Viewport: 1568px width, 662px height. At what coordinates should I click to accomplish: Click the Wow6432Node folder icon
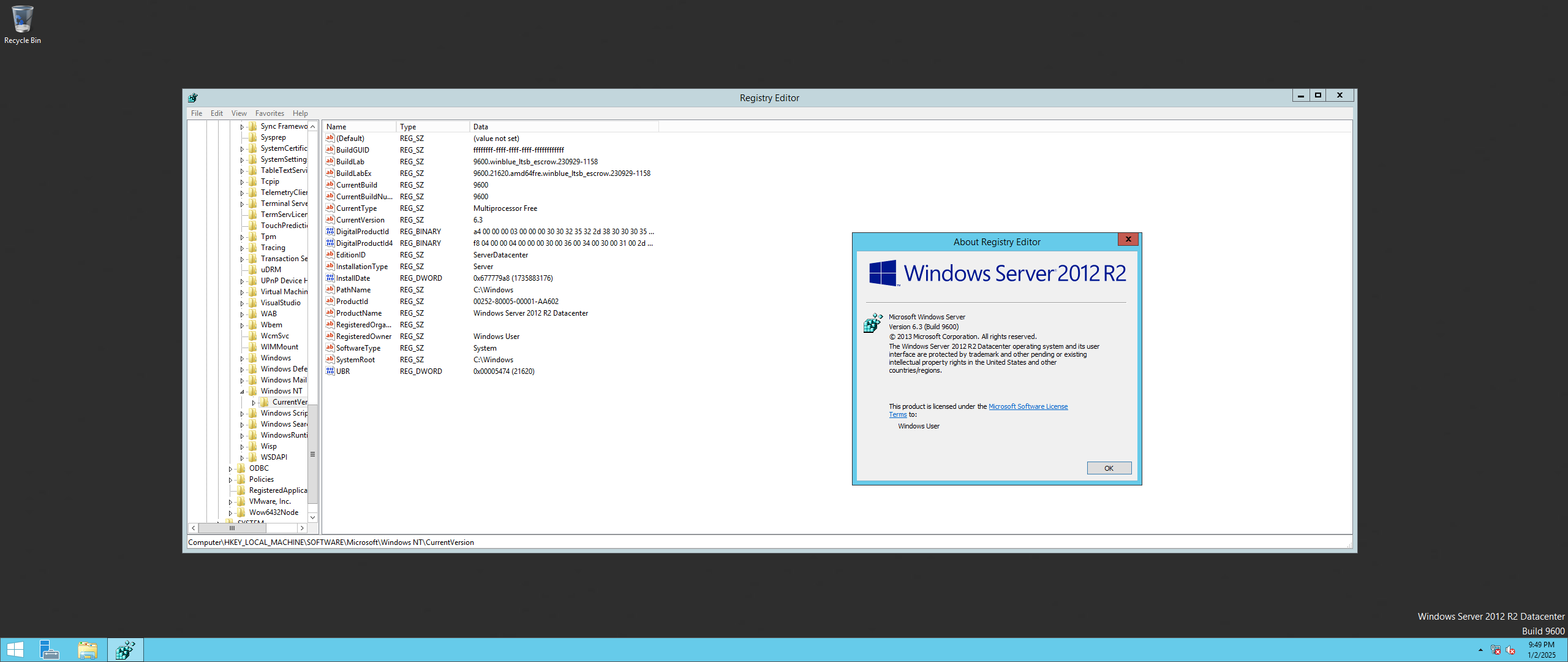point(241,512)
